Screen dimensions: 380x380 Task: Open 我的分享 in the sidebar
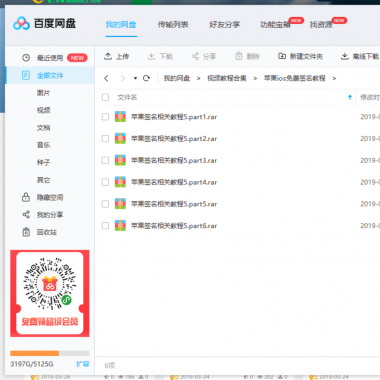tap(50, 215)
